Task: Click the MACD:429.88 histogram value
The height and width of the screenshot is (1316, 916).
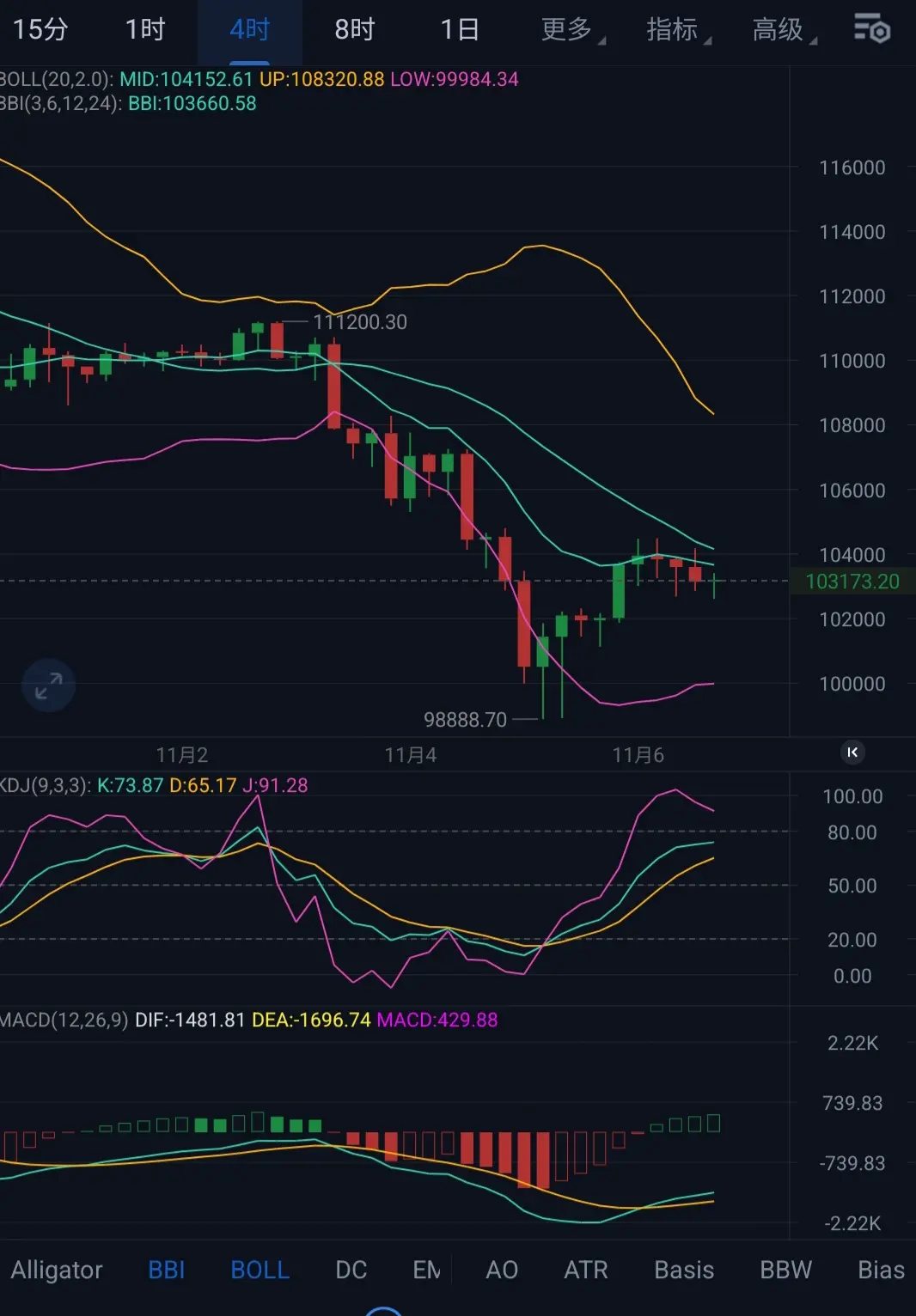Action: click(437, 1020)
